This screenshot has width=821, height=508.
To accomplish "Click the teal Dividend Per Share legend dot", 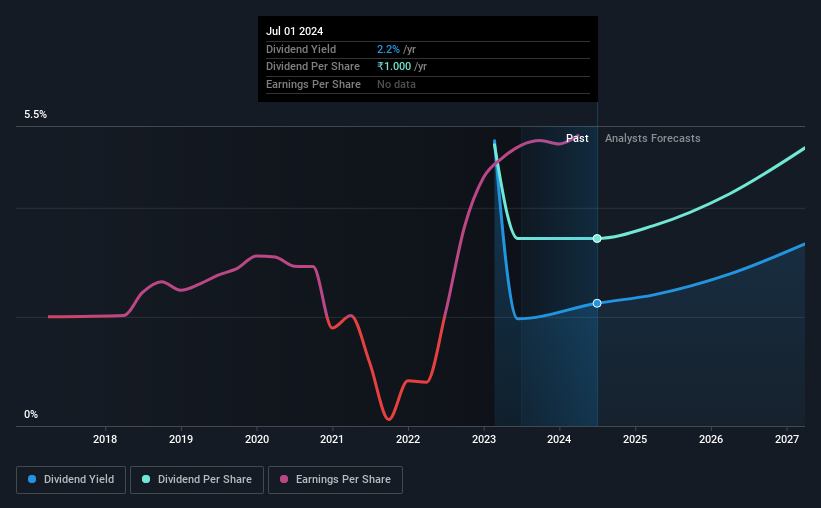I will point(146,479).
